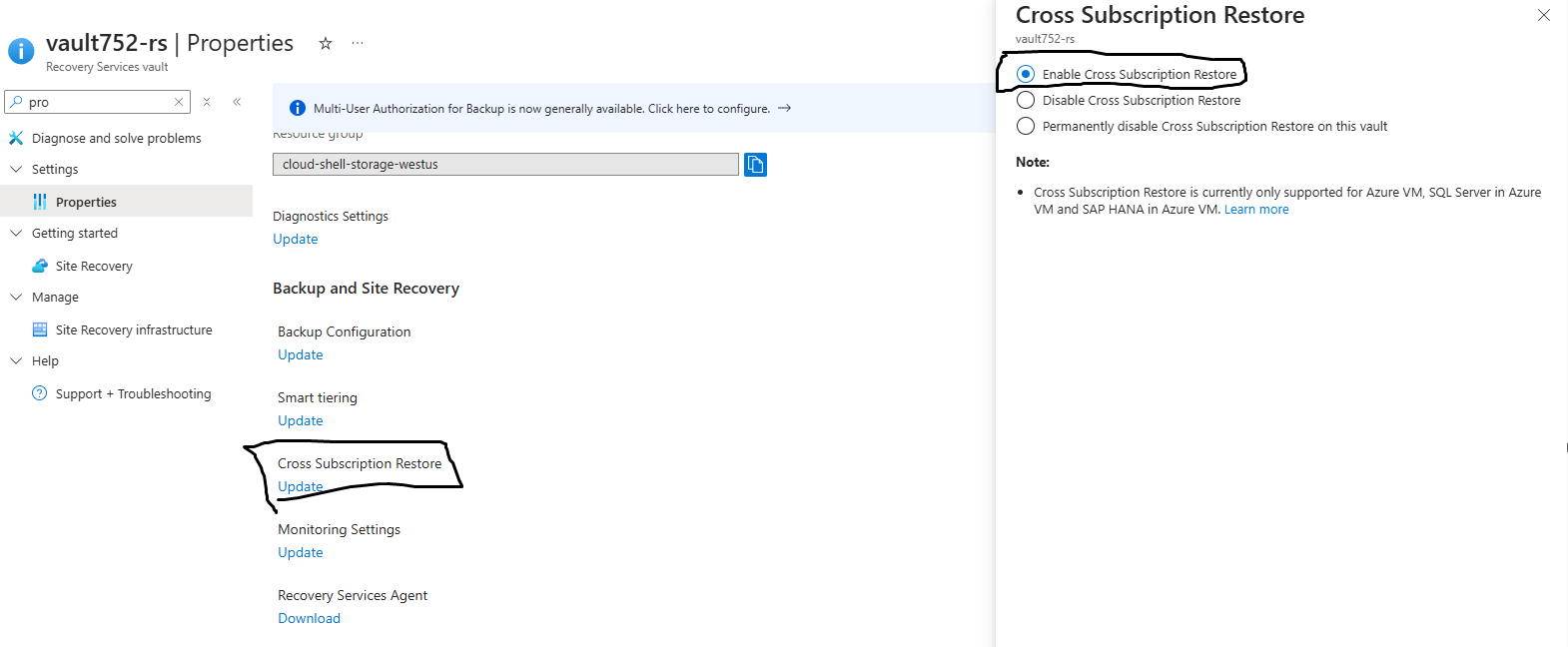The image size is (1568, 647).
Task: Open the more options ellipsis menu
Action: pos(358,43)
